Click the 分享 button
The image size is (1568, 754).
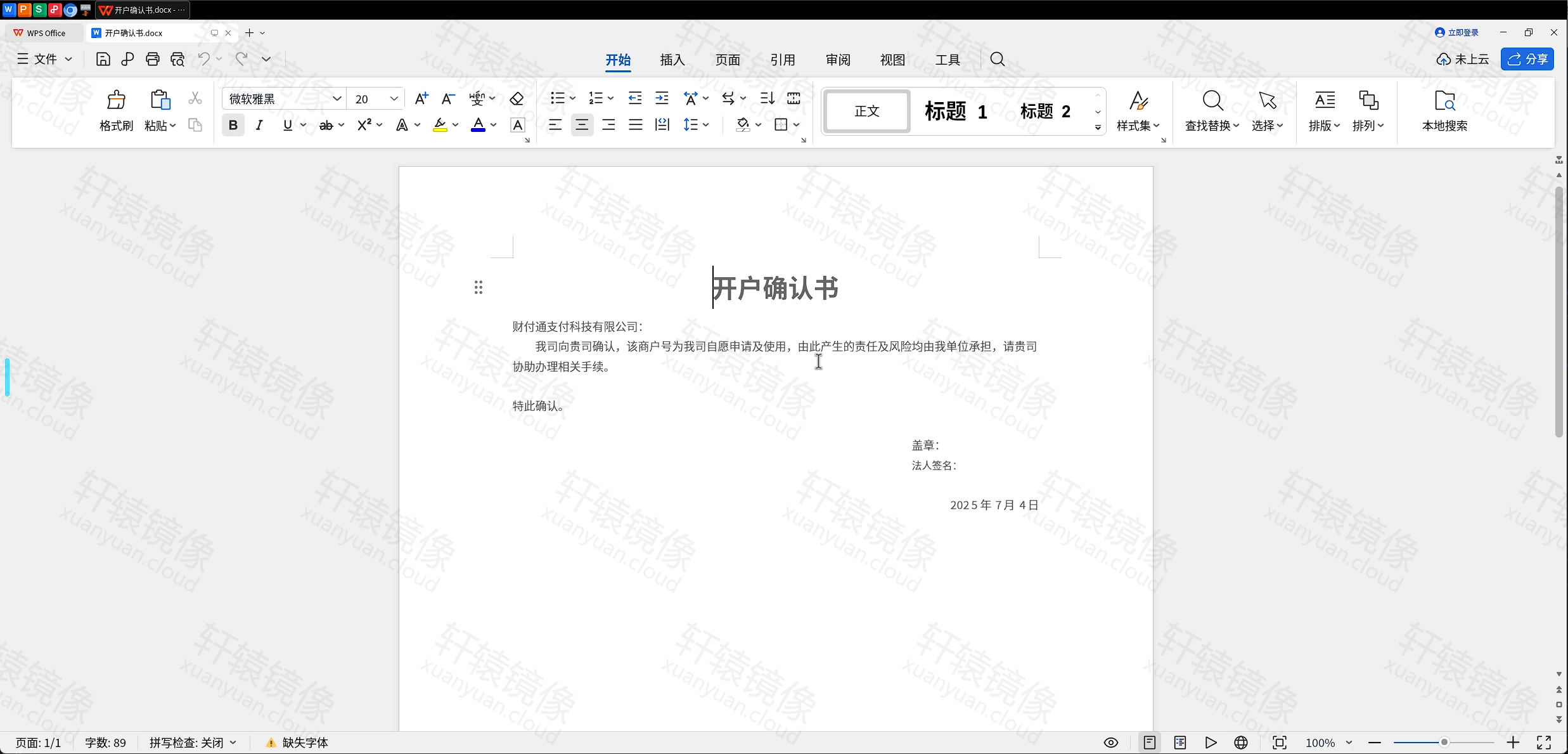pyautogui.click(x=1527, y=59)
